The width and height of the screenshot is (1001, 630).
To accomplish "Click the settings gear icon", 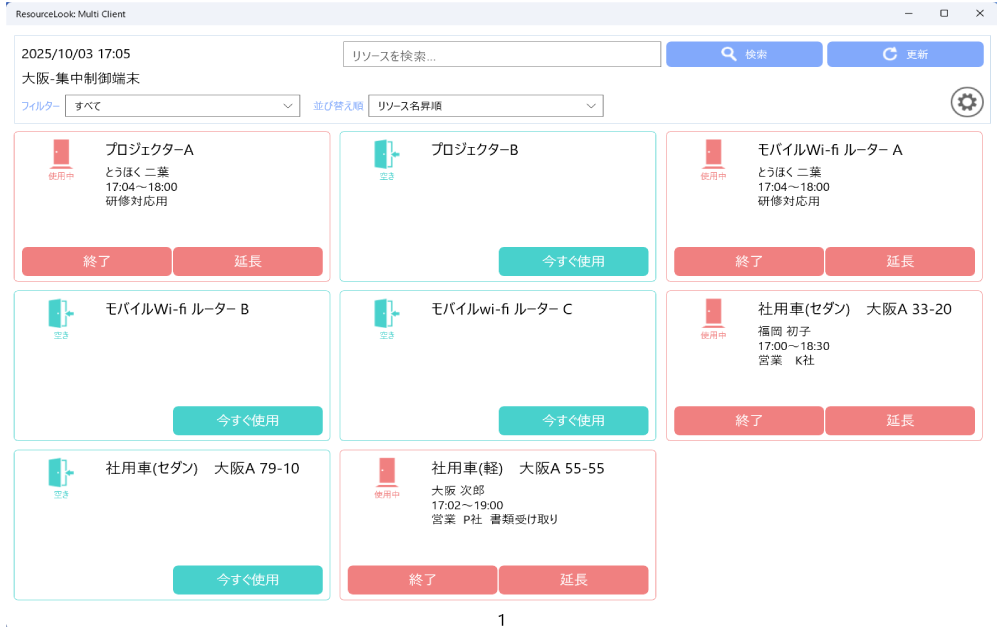I will pyautogui.click(x=966, y=103).
